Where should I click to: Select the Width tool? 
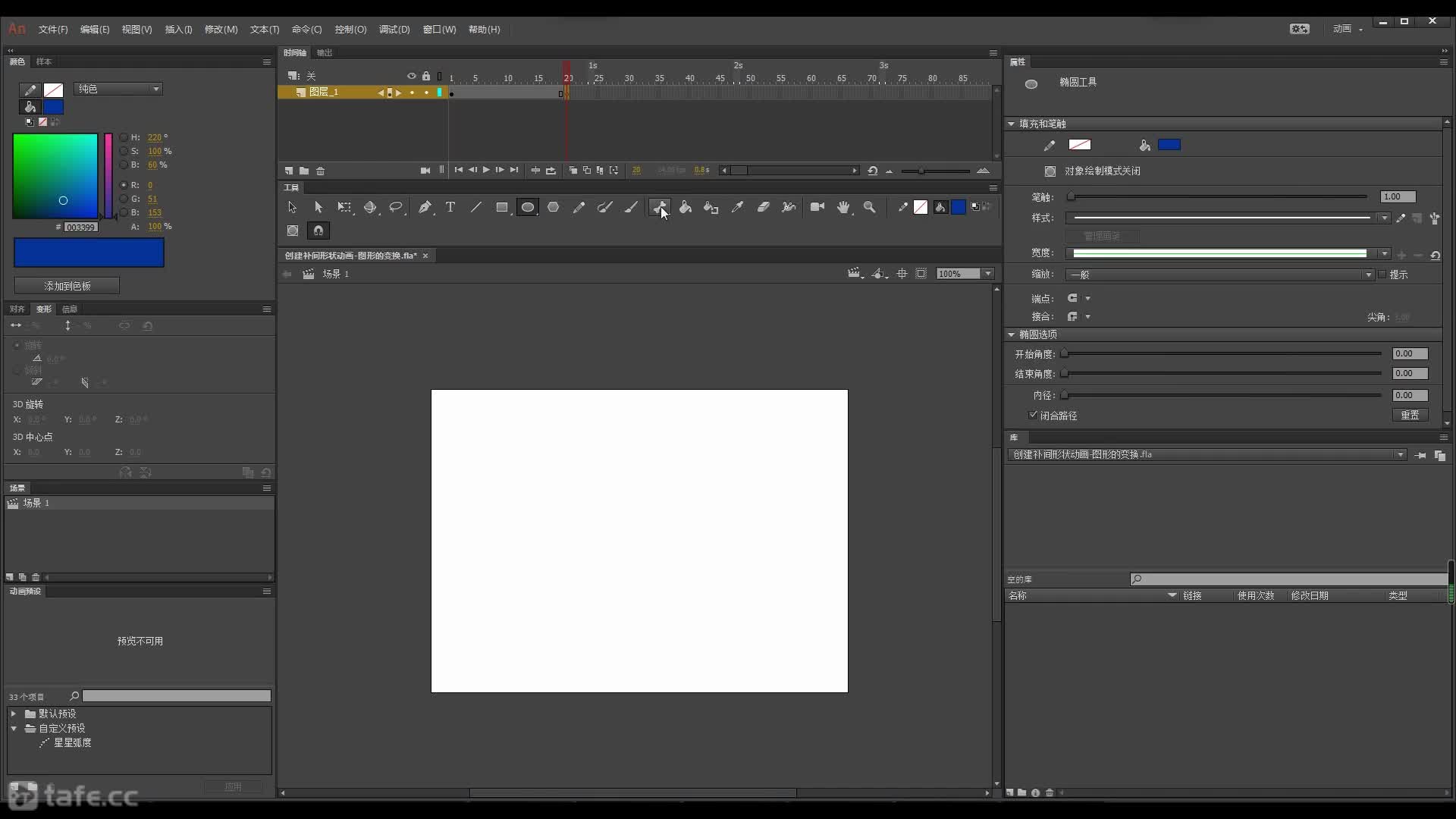tap(789, 207)
